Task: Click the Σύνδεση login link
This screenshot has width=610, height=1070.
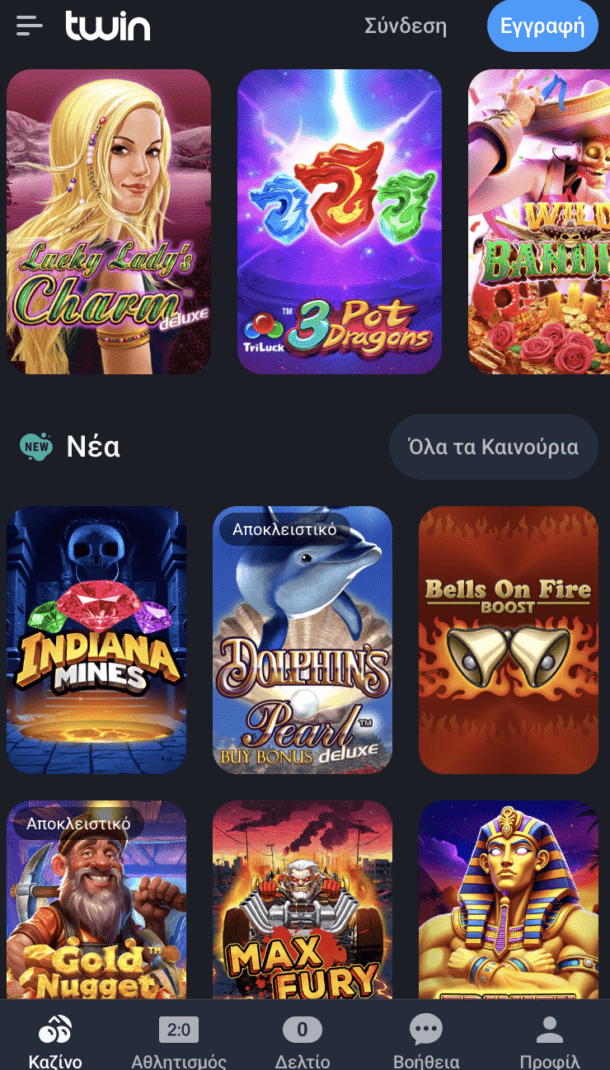Action: pyautogui.click(x=405, y=27)
